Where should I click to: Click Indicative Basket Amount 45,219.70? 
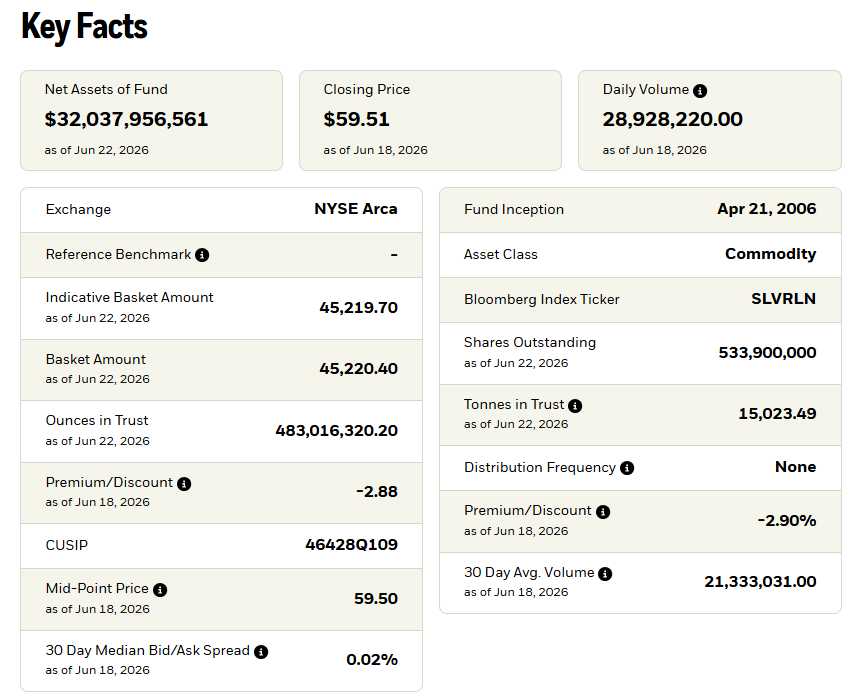click(x=358, y=308)
